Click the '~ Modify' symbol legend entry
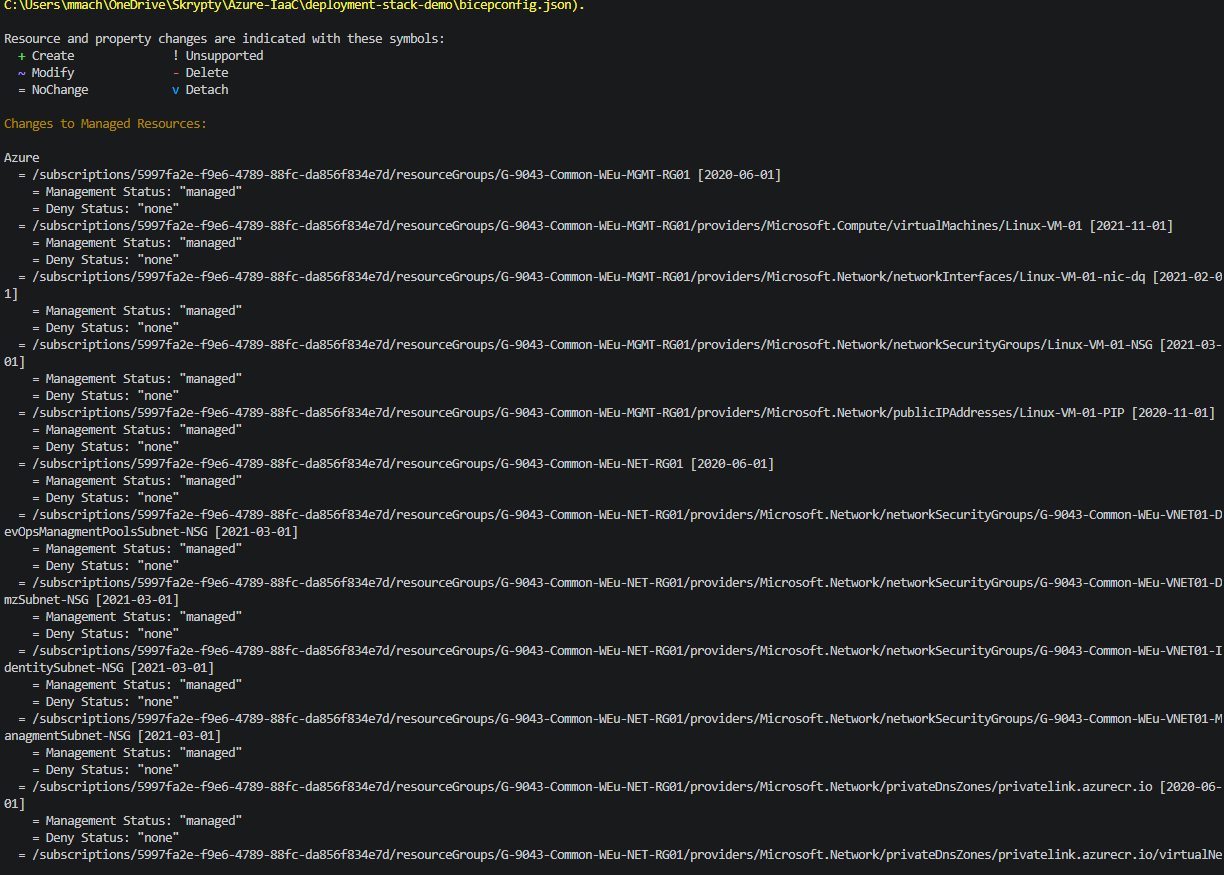Viewport: 1224px width, 875px height. tap(46, 73)
